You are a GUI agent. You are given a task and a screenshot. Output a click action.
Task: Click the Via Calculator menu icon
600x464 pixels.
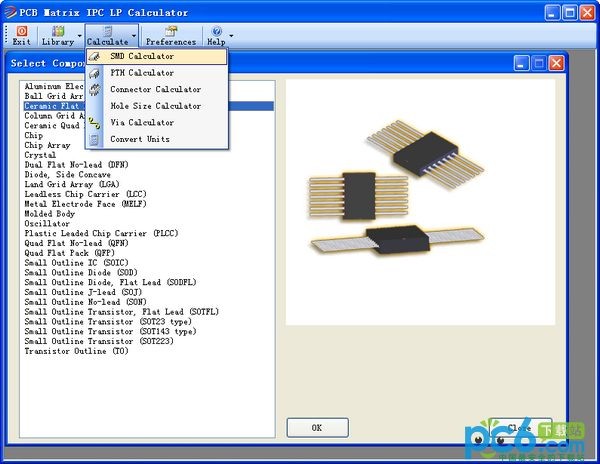94,123
